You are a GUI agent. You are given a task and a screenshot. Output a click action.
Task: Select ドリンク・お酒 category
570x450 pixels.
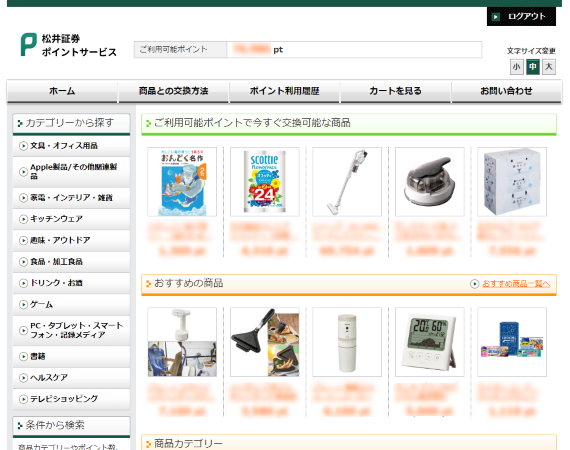pyautogui.click(x=71, y=283)
